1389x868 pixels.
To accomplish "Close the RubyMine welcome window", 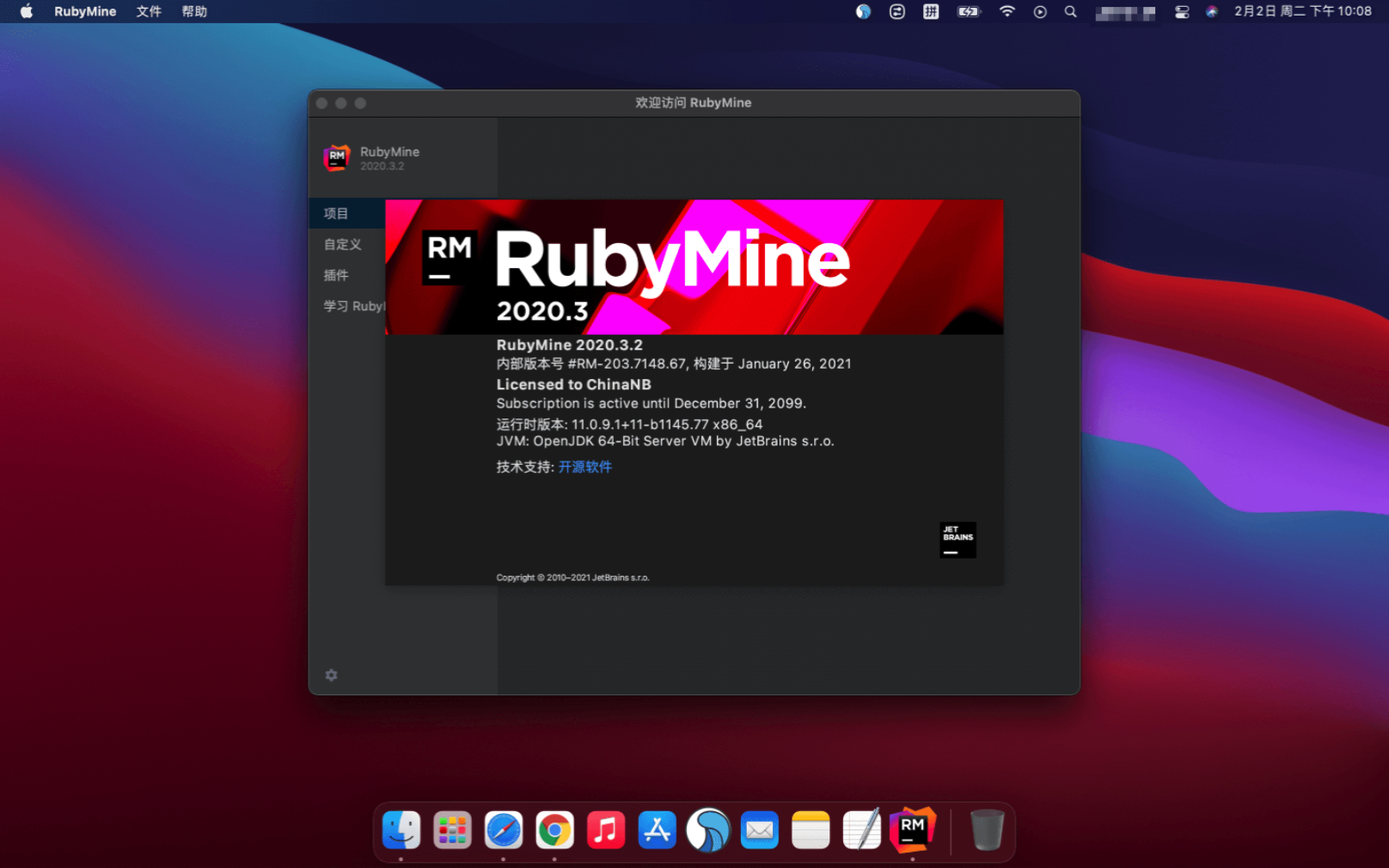I will pos(321,103).
